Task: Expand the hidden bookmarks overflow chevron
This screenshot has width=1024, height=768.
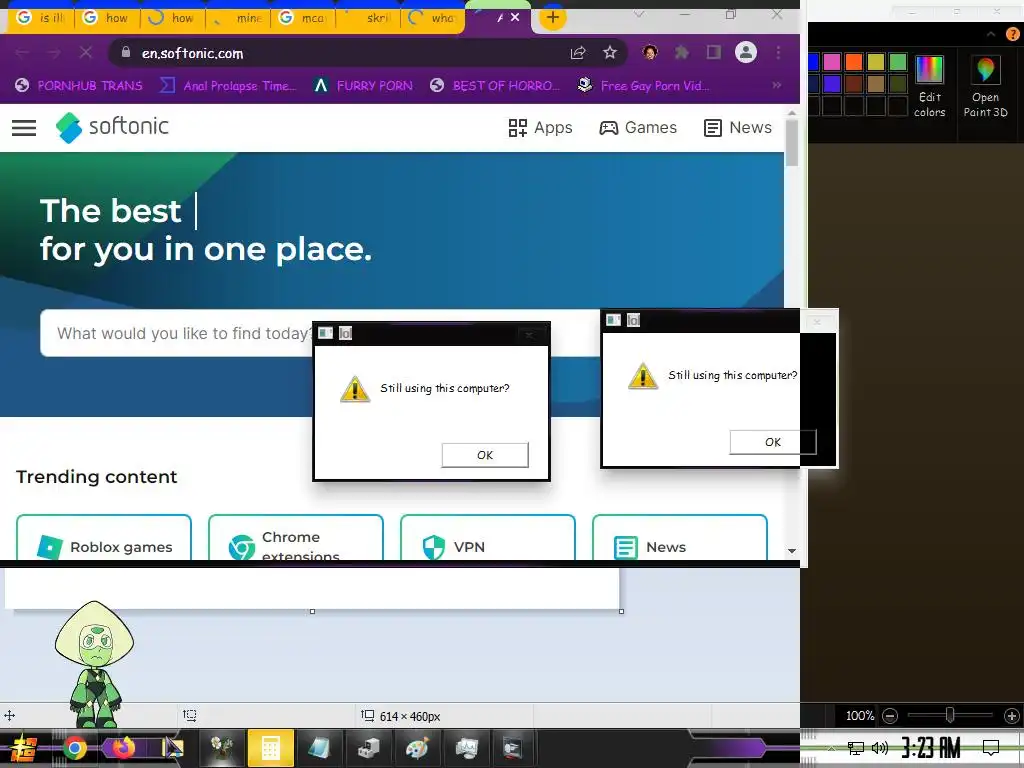Action: 776,85
